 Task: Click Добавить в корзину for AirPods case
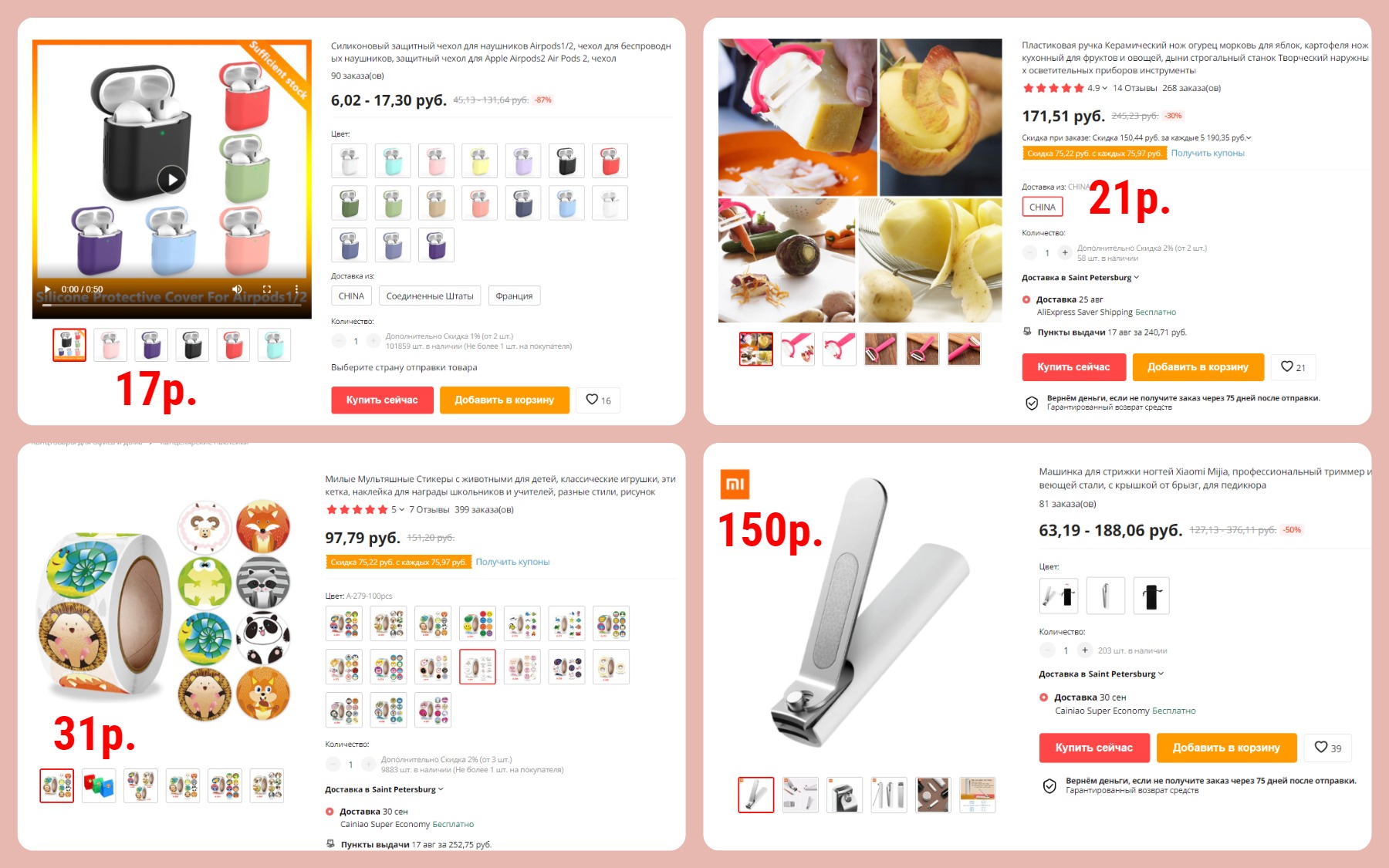click(505, 400)
